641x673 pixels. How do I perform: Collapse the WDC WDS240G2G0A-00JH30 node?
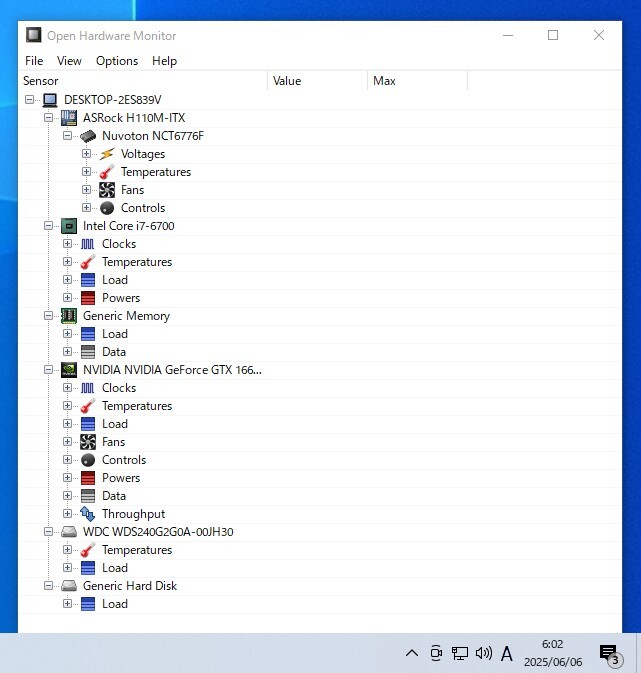49,532
